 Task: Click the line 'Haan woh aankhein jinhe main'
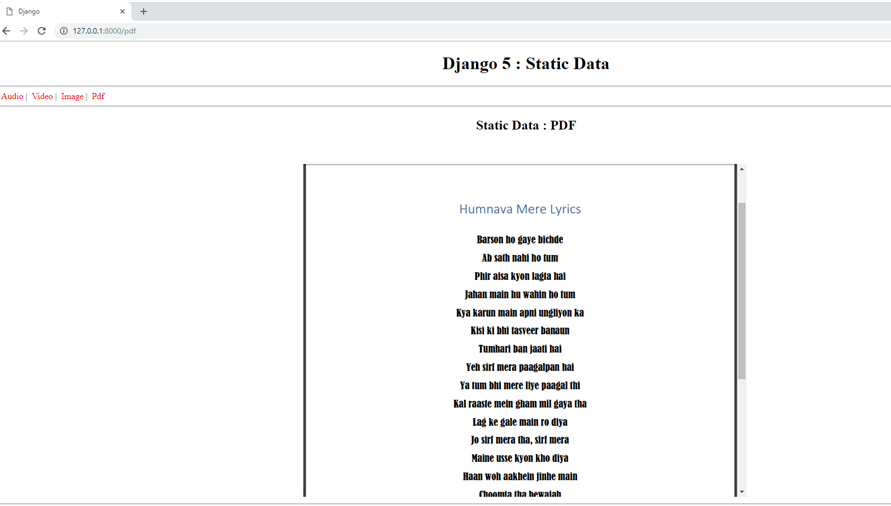[520, 476]
